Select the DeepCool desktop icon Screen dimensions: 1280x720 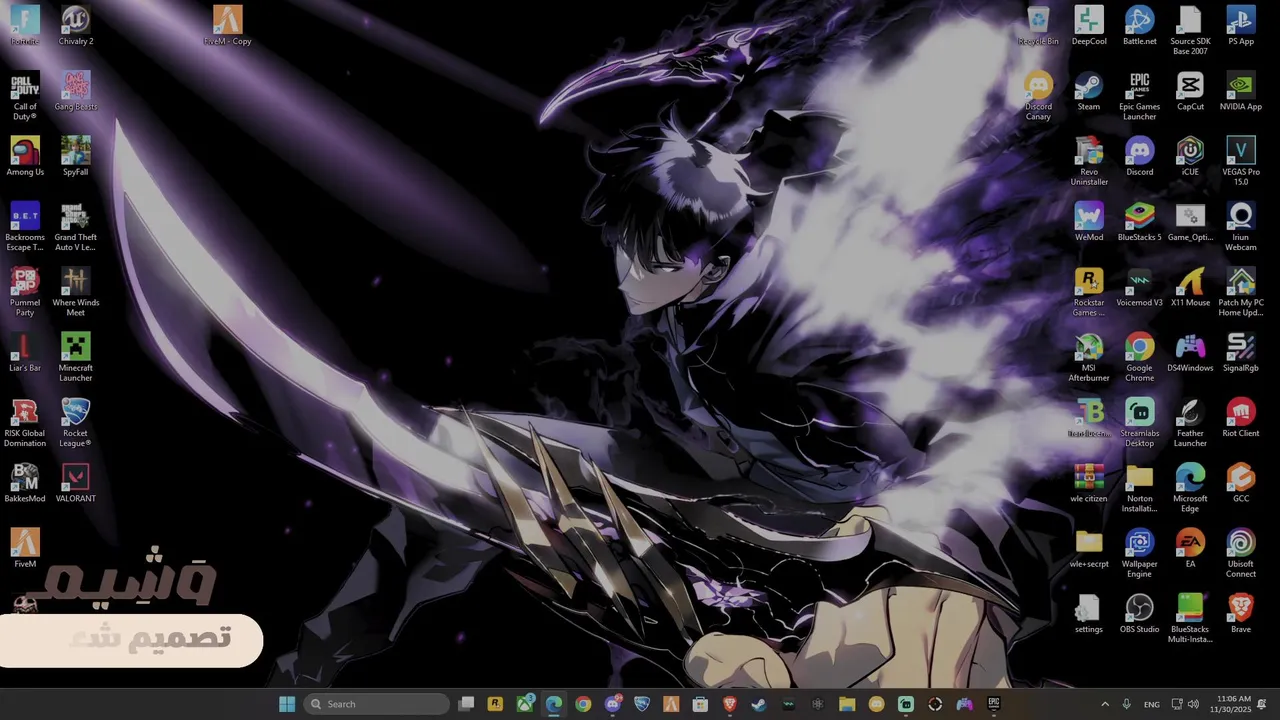[x=1089, y=26]
